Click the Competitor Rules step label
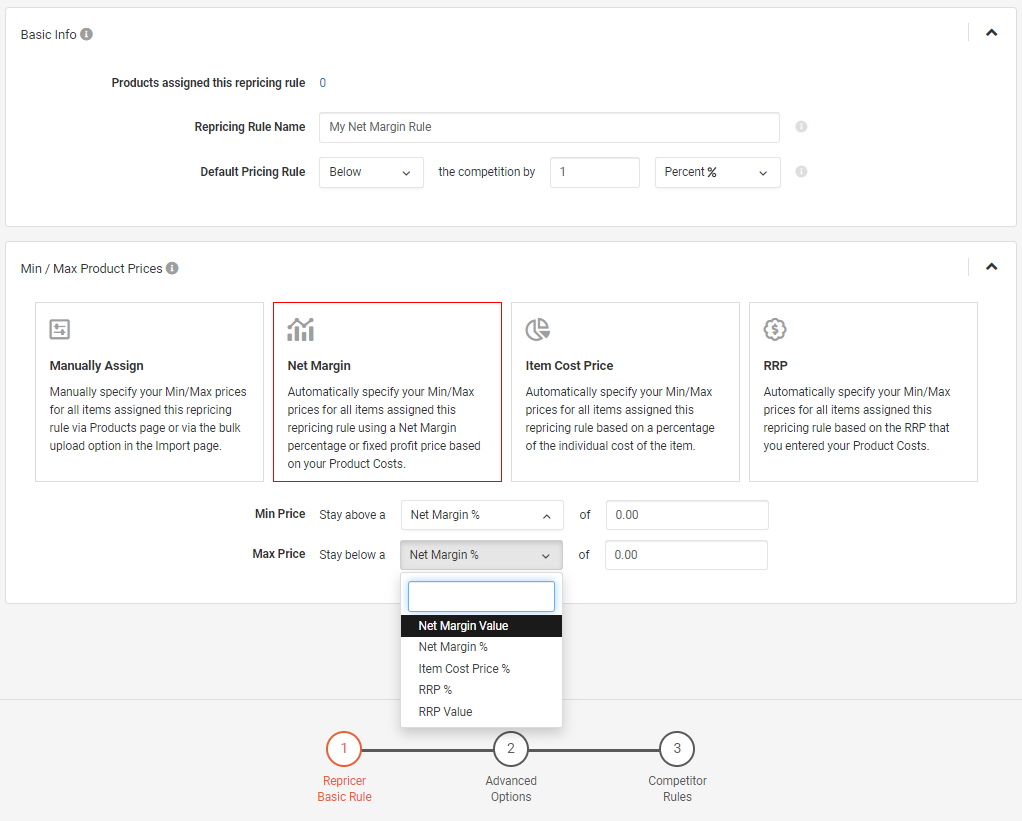Screen dimensions: 1022x821 677,788
